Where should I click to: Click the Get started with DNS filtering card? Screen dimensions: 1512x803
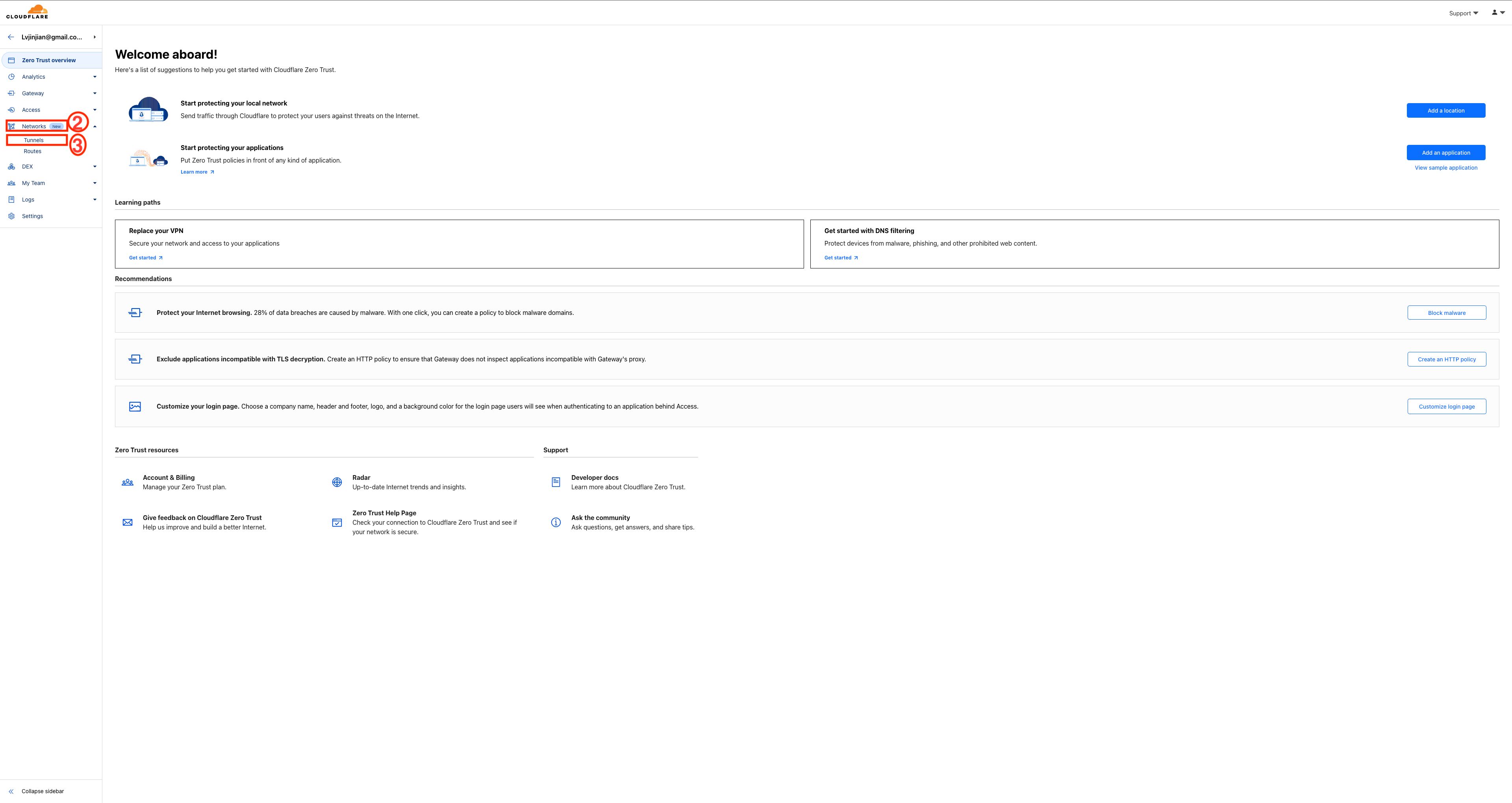(x=1154, y=244)
